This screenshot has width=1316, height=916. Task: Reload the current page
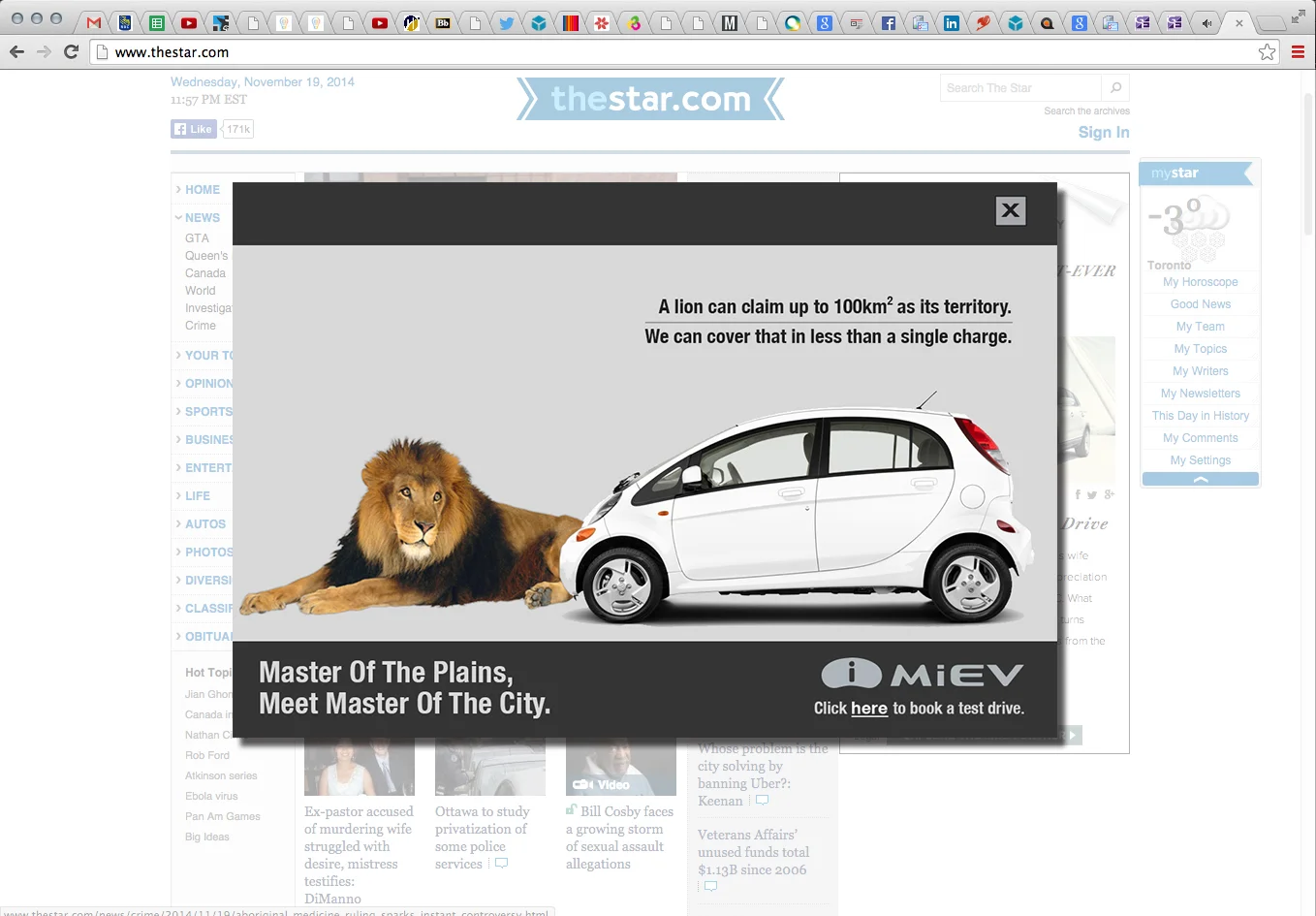tap(71, 51)
